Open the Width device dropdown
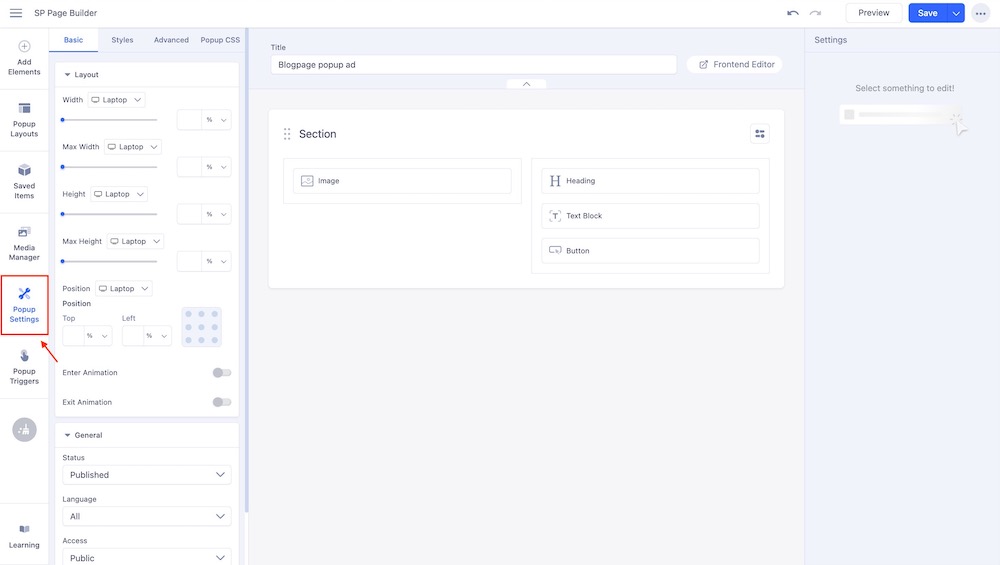The height and width of the screenshot is (565, 1000). click(117, 100)
